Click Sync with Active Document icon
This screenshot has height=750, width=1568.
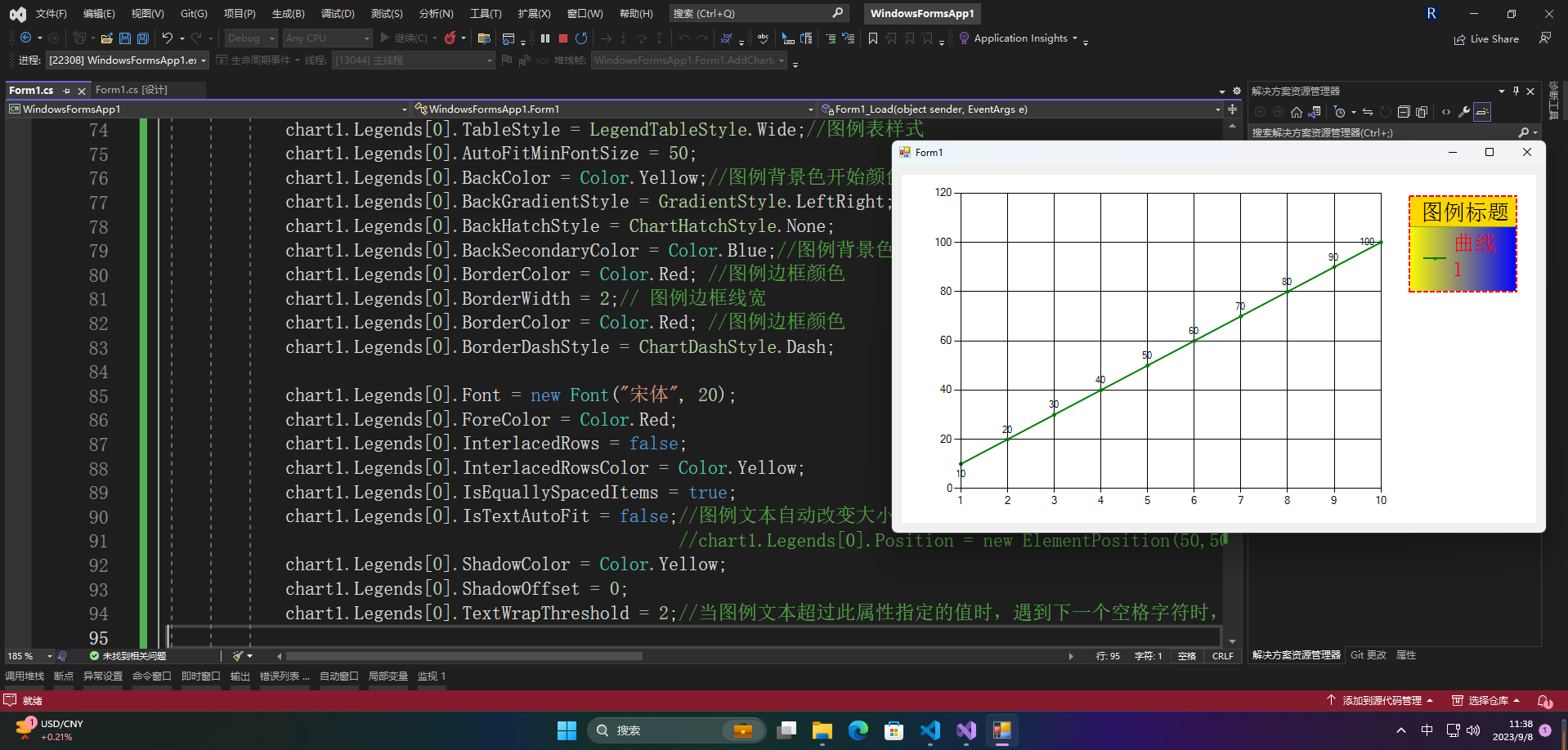(x=1368, y=112)
